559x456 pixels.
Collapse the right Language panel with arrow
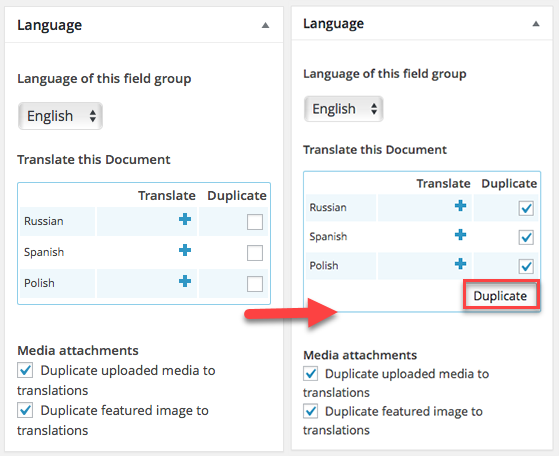[x=536, y=24]
